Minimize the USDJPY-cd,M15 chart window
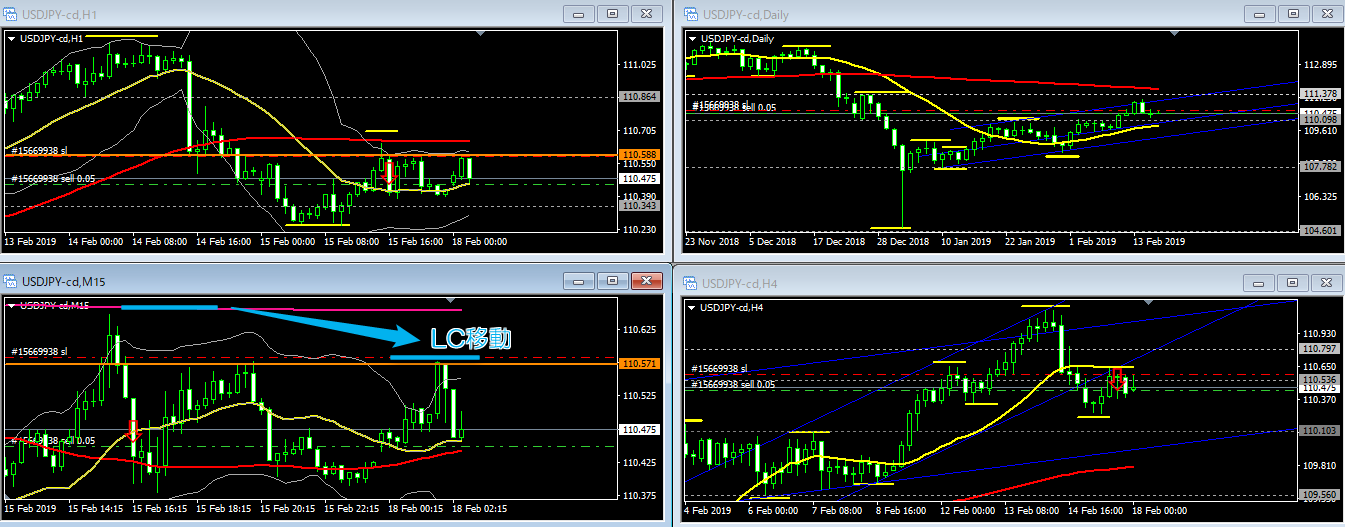This screenshot has width=1345, height=527. tap(577, 282)
